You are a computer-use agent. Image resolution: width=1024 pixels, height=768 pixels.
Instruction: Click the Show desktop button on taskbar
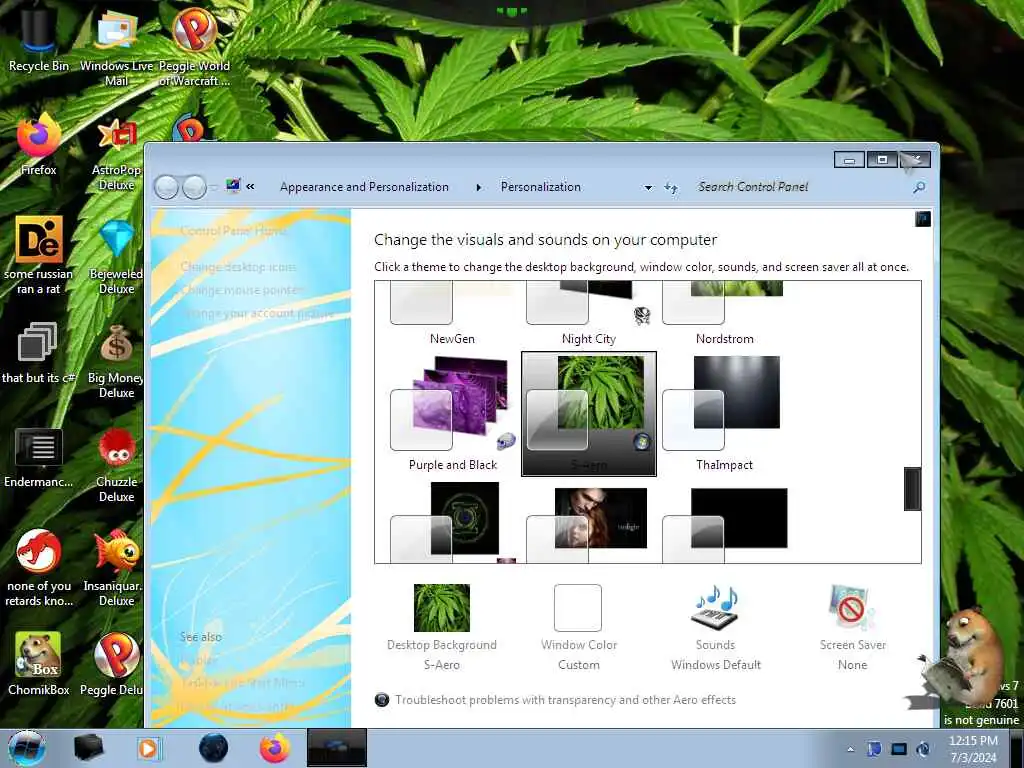(1017, 749)
